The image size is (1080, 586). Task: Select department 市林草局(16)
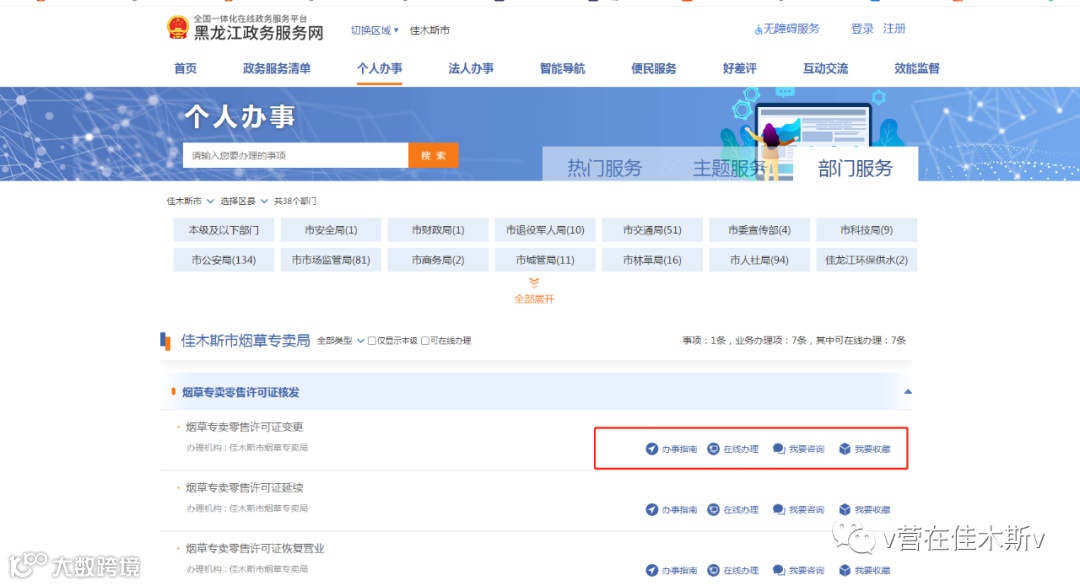(652, 260)
